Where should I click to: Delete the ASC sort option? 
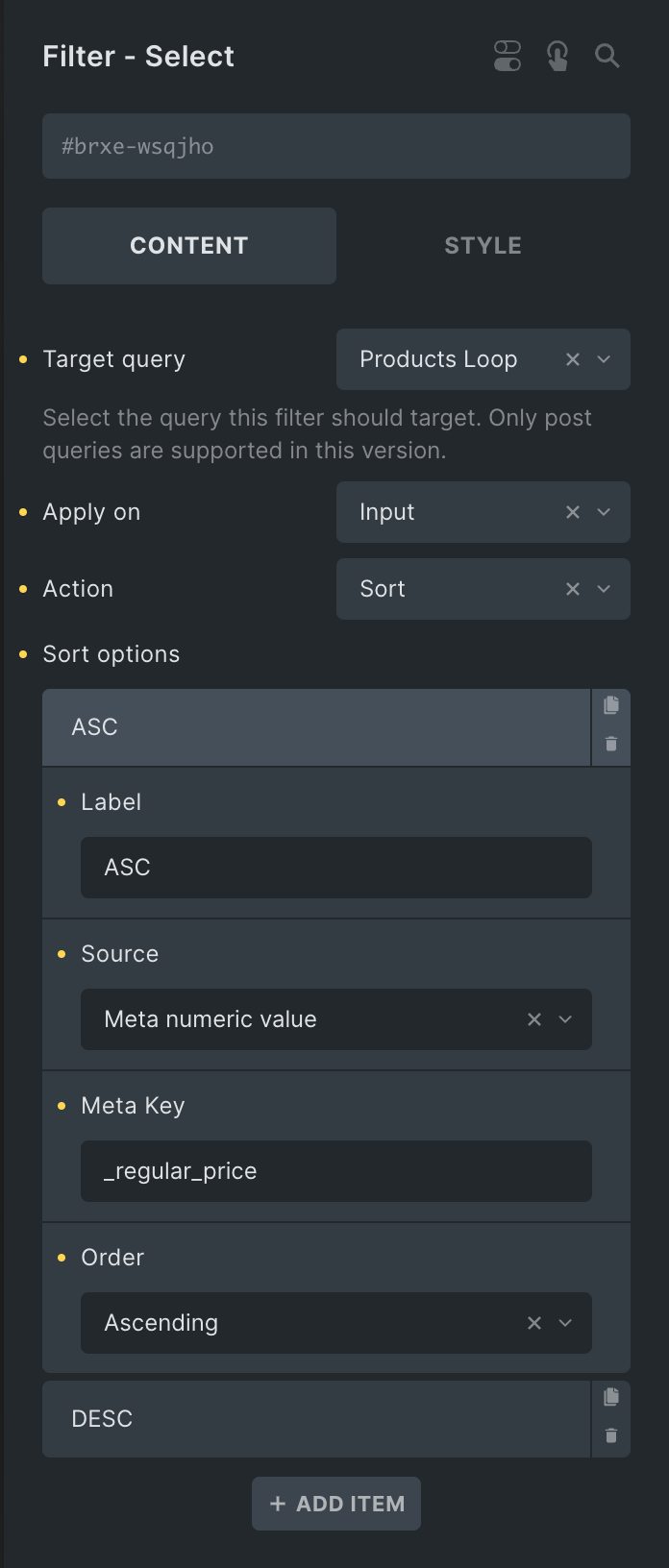tap(610, 745)
